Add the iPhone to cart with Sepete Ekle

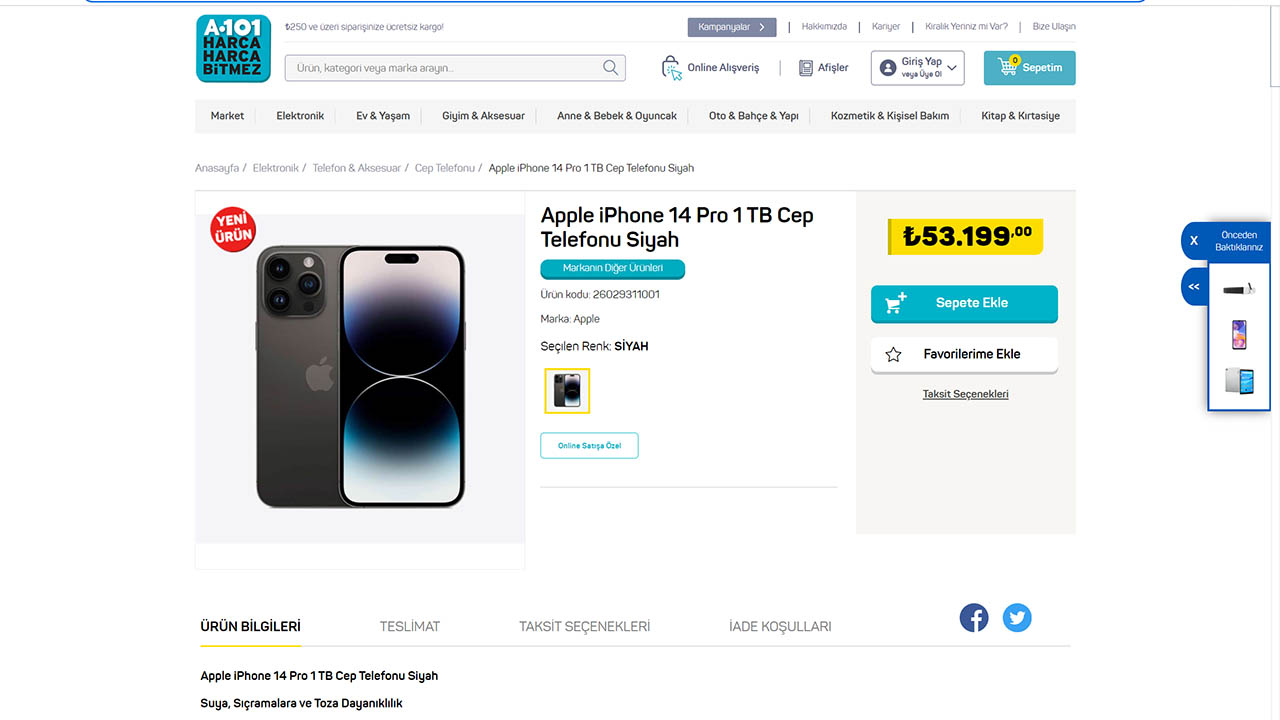(964, 303)
